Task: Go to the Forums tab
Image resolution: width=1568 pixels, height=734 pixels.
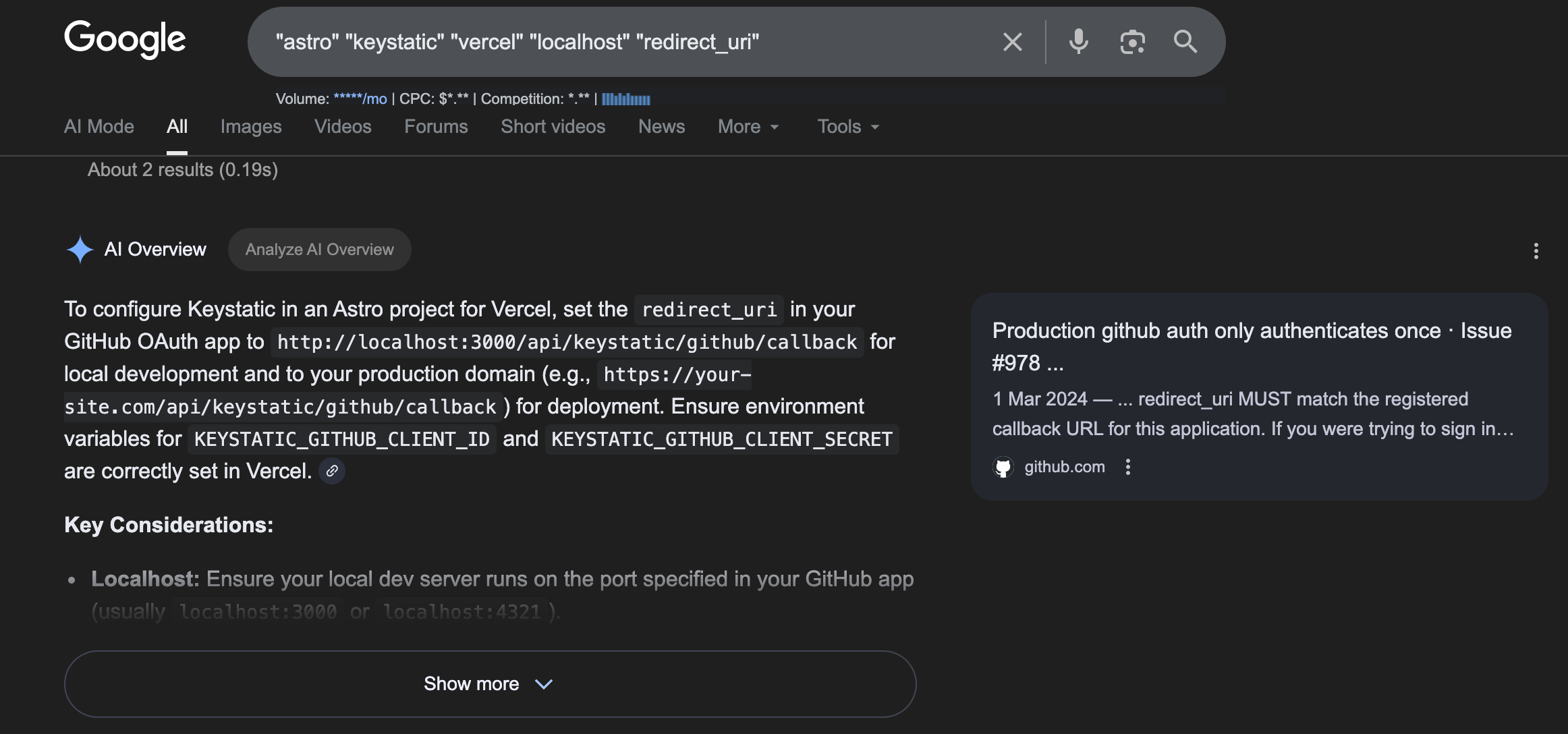Action: click(436, 127)
